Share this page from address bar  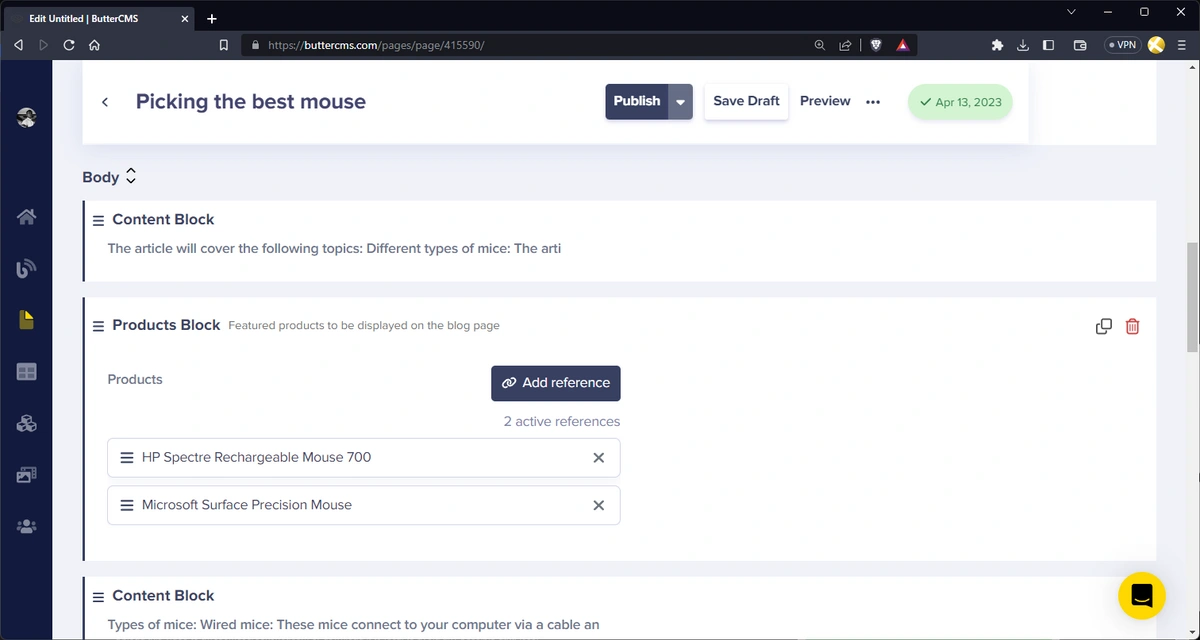point(845,45)
